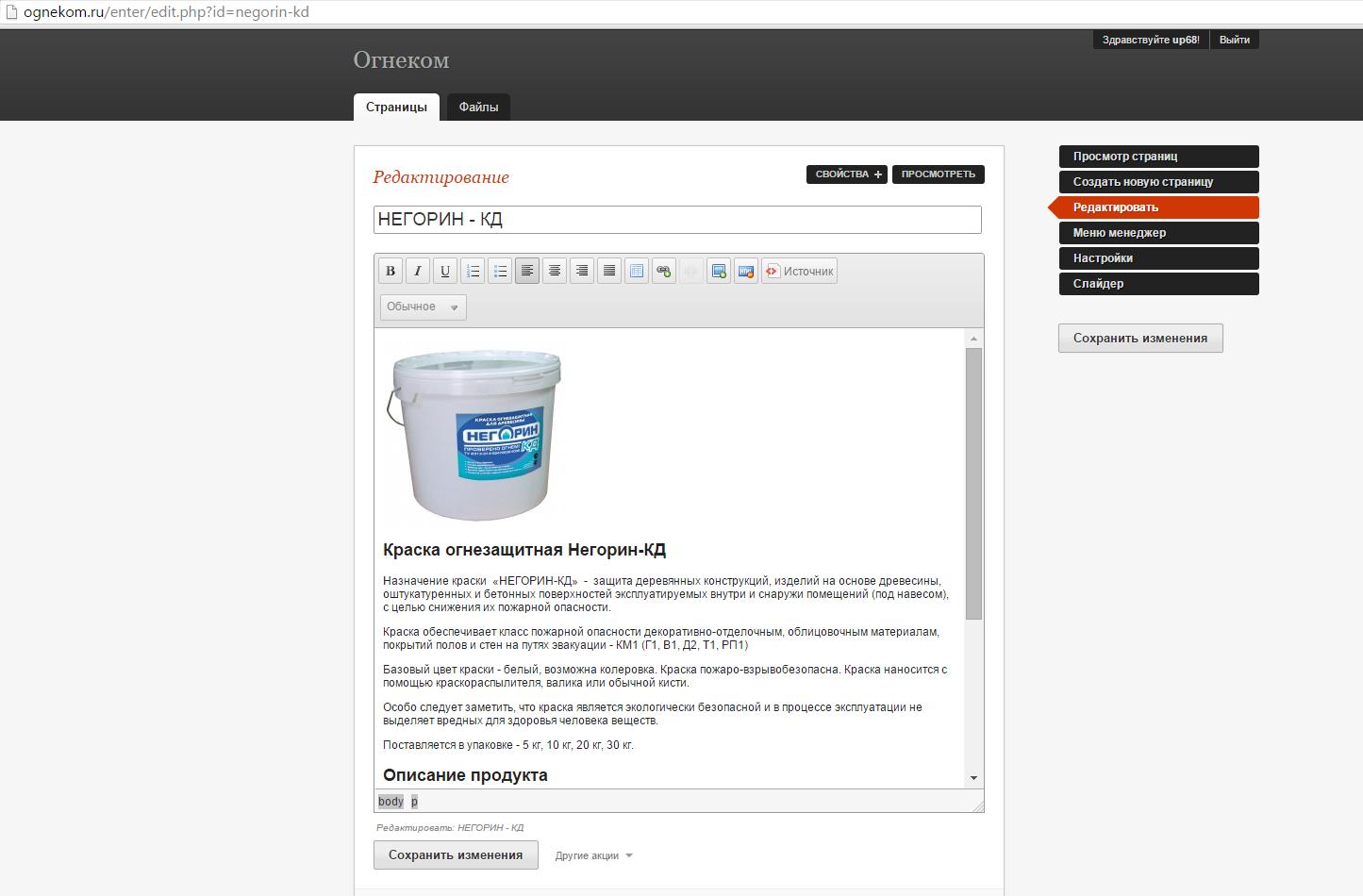This screenshot has height=896, width=1363.
Task: Click the scrollbar down arrow in editor
Action: click(x=973, y=778)
